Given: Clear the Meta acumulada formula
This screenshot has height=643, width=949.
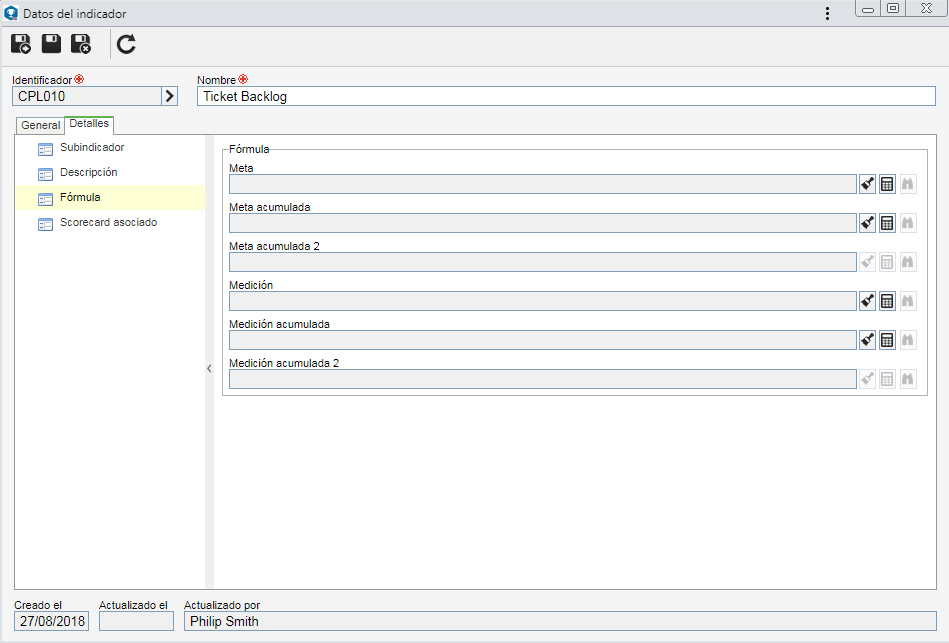Looking at the screenshot, I should pos(867,223).
